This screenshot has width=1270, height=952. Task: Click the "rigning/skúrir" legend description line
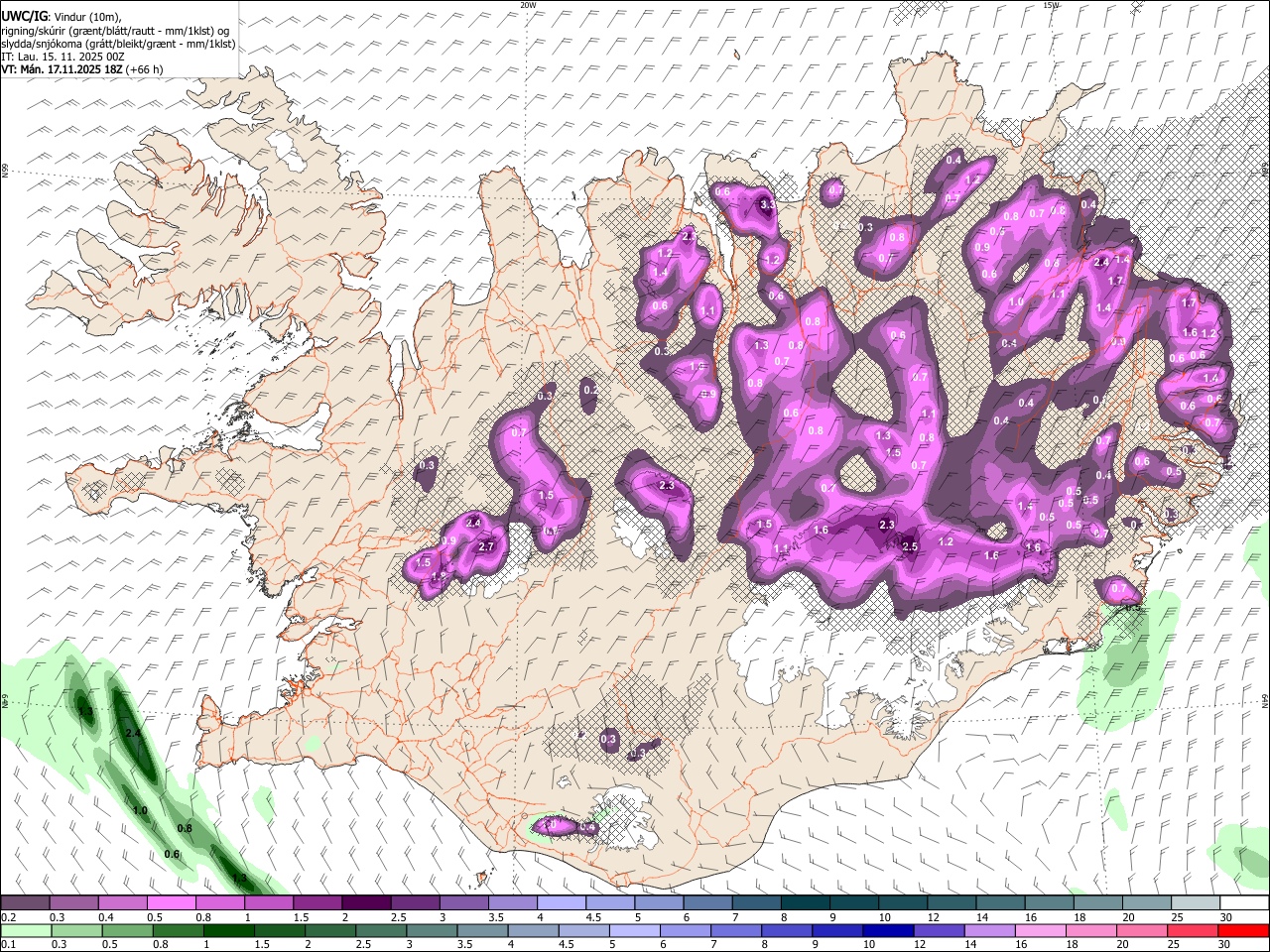115,31
